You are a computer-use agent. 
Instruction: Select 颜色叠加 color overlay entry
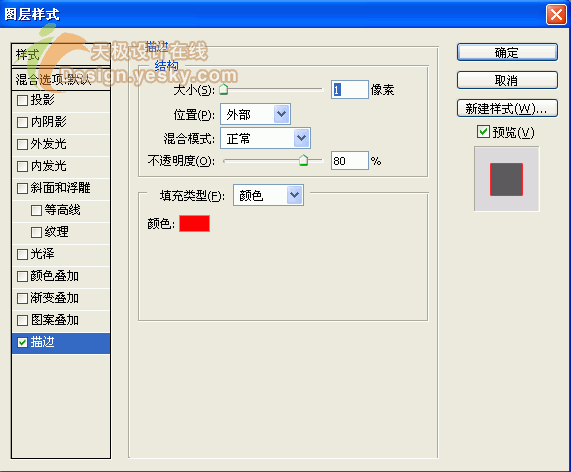pyautogui.click(x=61, y=276)
